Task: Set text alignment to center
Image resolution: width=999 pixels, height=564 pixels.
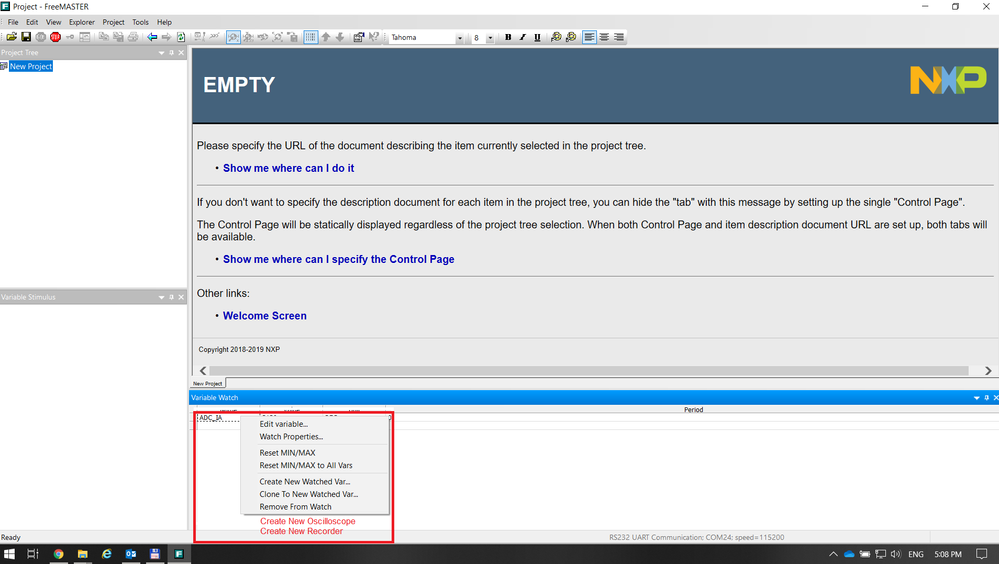Action: click(x=604, y=37)
